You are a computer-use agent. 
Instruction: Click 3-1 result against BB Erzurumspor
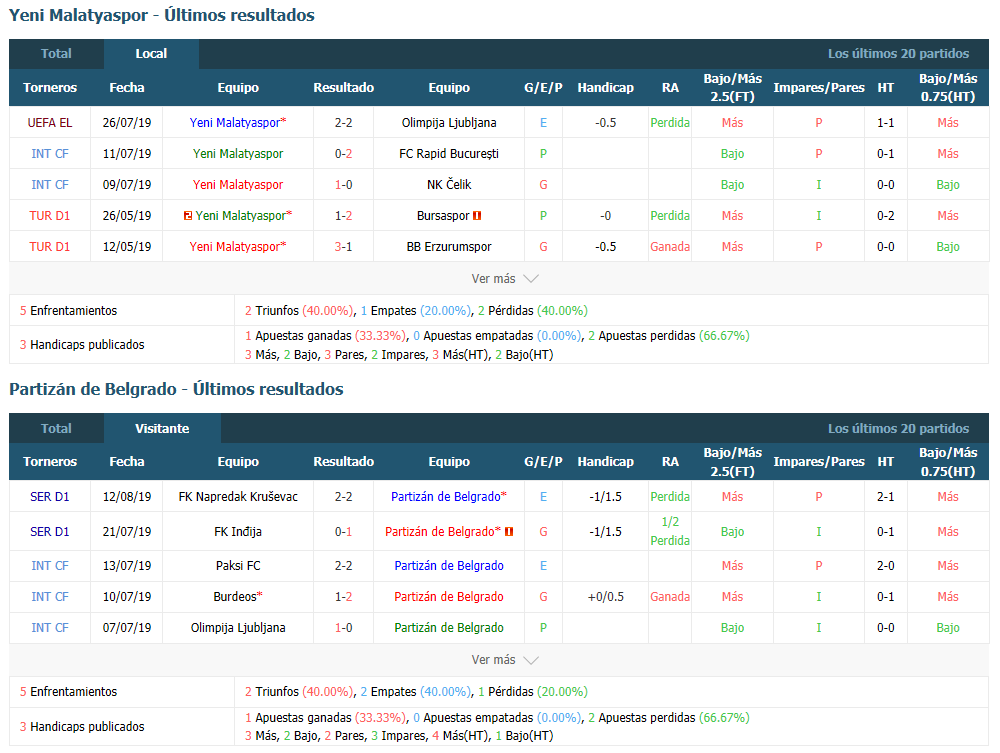point(344,247)
